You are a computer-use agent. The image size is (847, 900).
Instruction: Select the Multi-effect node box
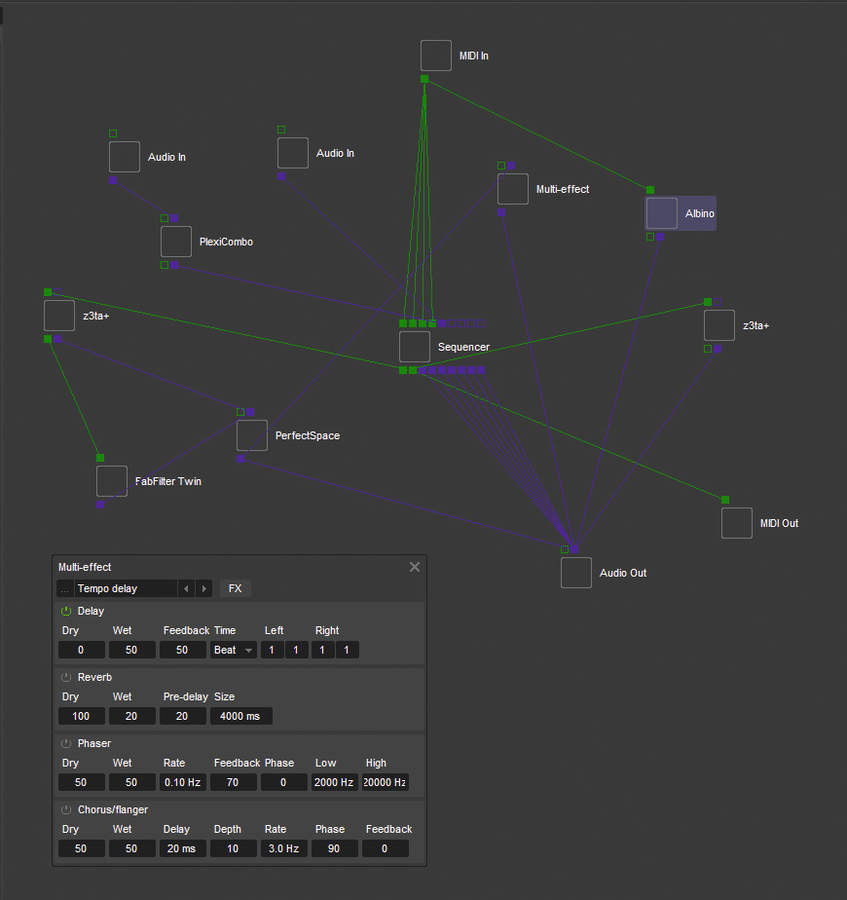pyautogui.click(x=513, y=189)
